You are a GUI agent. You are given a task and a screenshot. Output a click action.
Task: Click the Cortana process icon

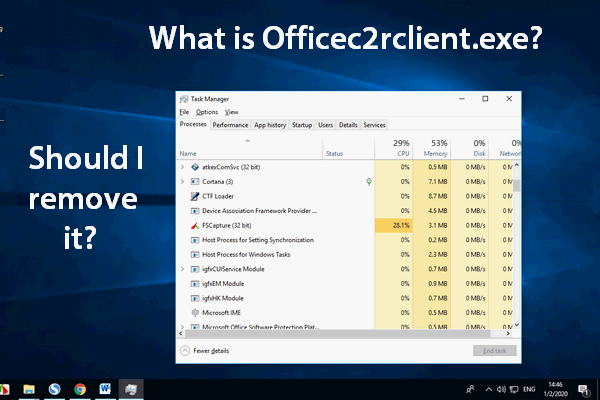(x=195, y=181)
